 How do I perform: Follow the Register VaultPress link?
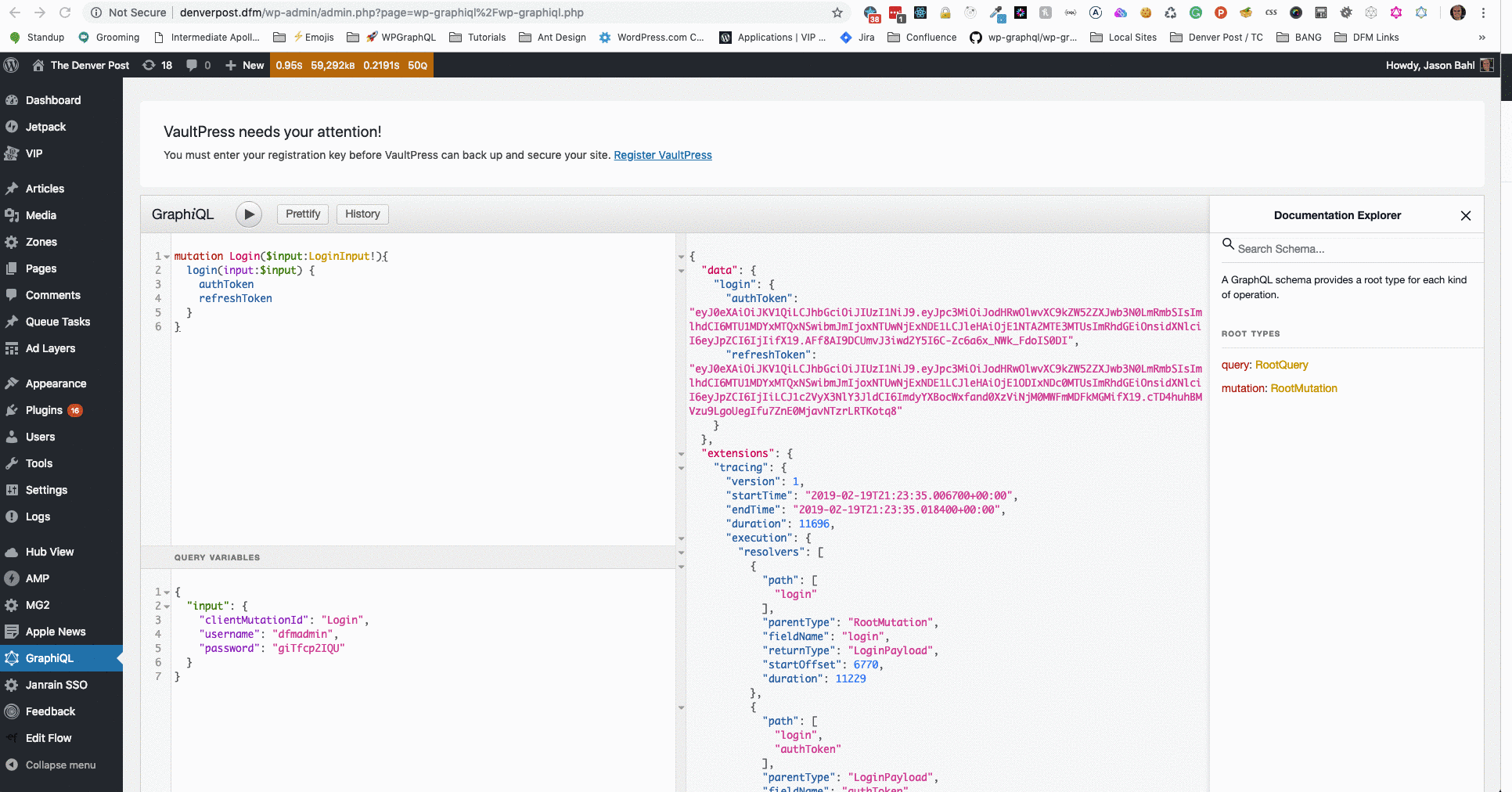[663, 155]
